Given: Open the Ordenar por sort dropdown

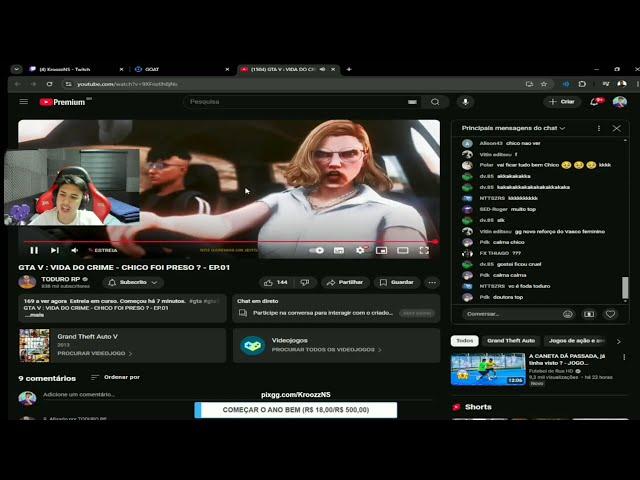Looking at the screenshot, I should 116,378.
